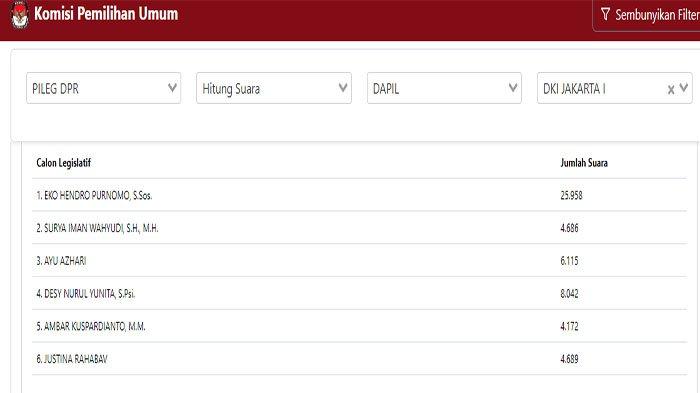The image size is (700, 393).
Task: Click the filter funnel icon
Action: click(x=605, y=14)
